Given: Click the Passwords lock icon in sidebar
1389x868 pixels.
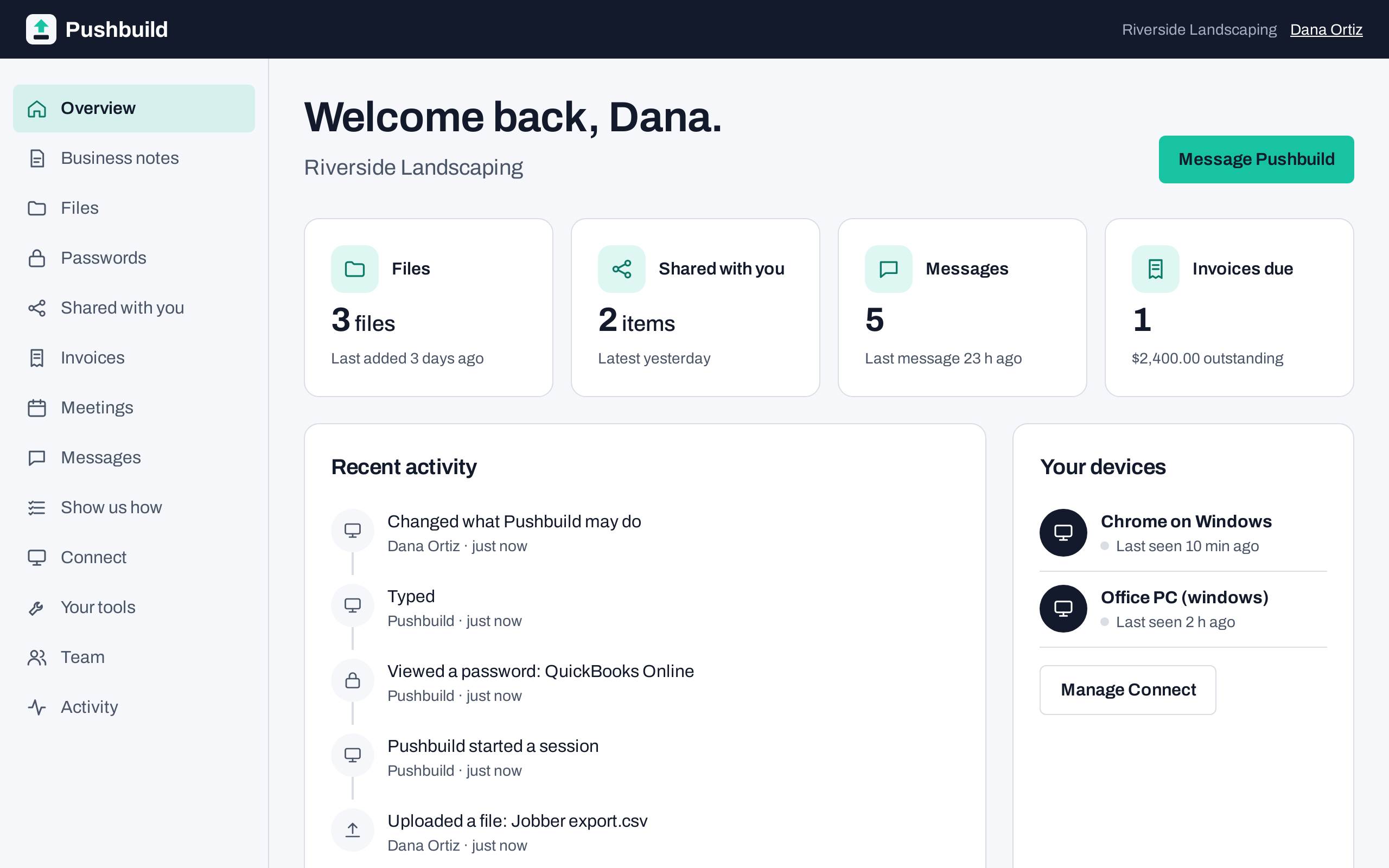Looking at the screenshot, I should [37, 258].
